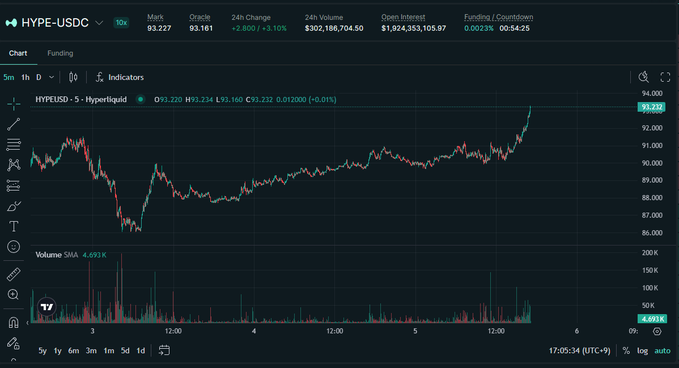The height and width of the screenshot is (368, 679).
Task: Click the Mark price label
Action: coord(155,17)
